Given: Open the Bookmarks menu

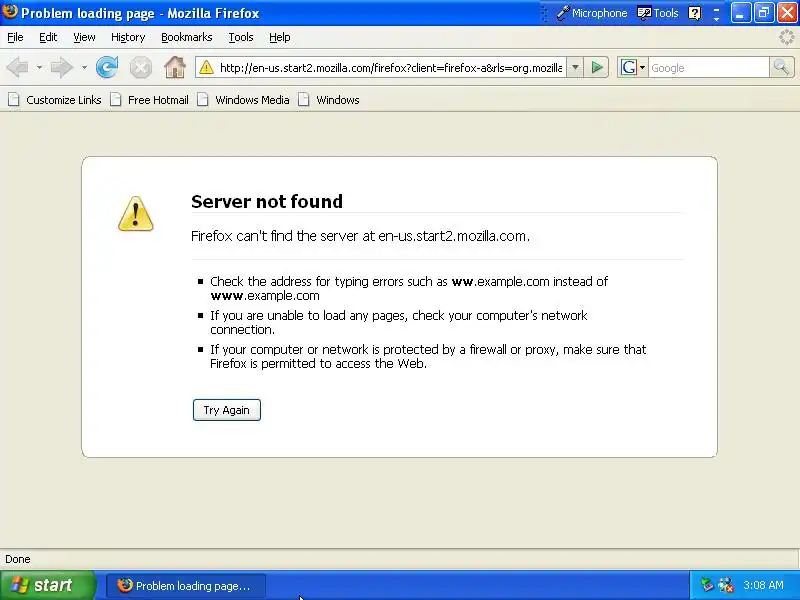Looking at the screenshot, I should pyautogui.click(x=187, y=37).
